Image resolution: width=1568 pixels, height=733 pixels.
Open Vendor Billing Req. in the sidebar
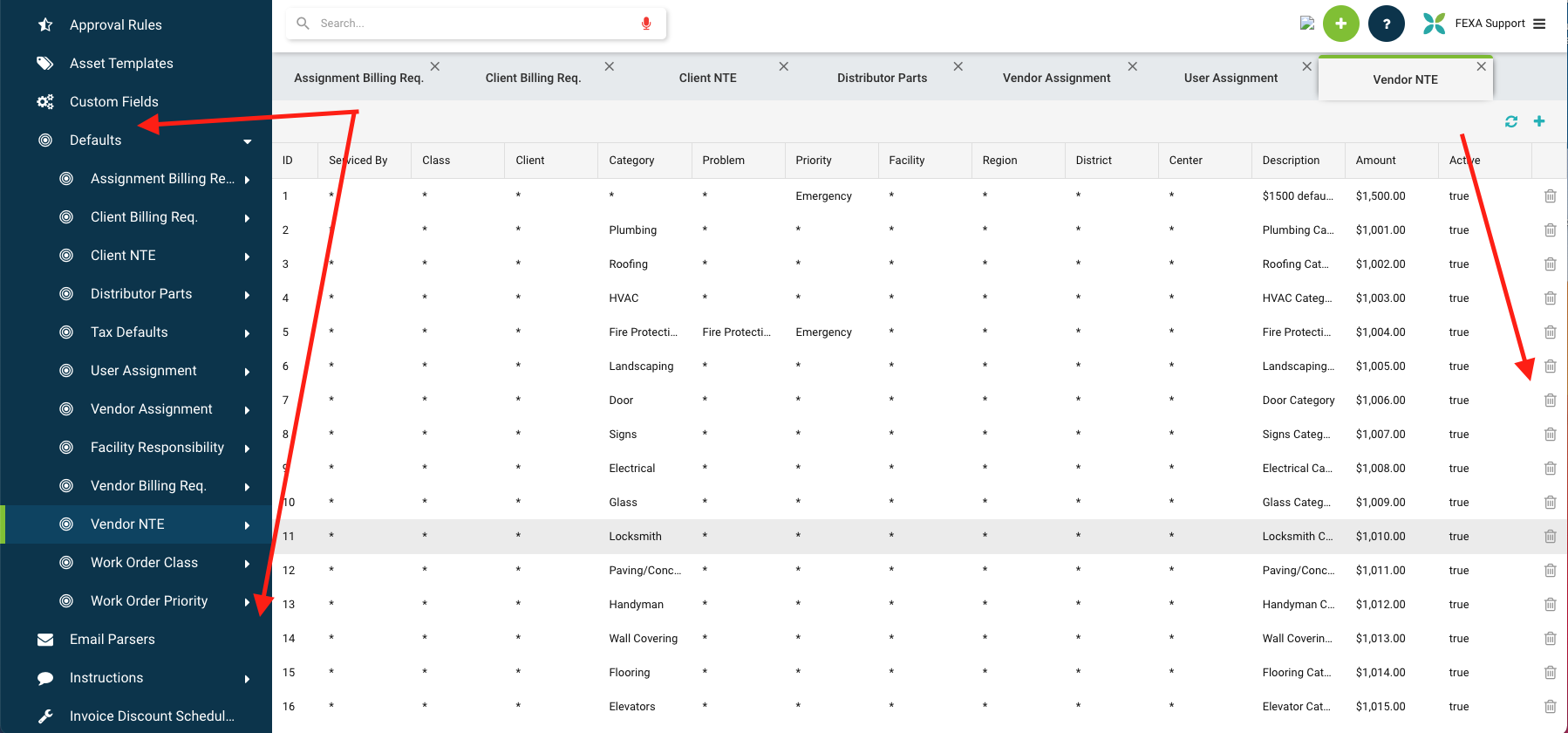(x=148, y=486)
